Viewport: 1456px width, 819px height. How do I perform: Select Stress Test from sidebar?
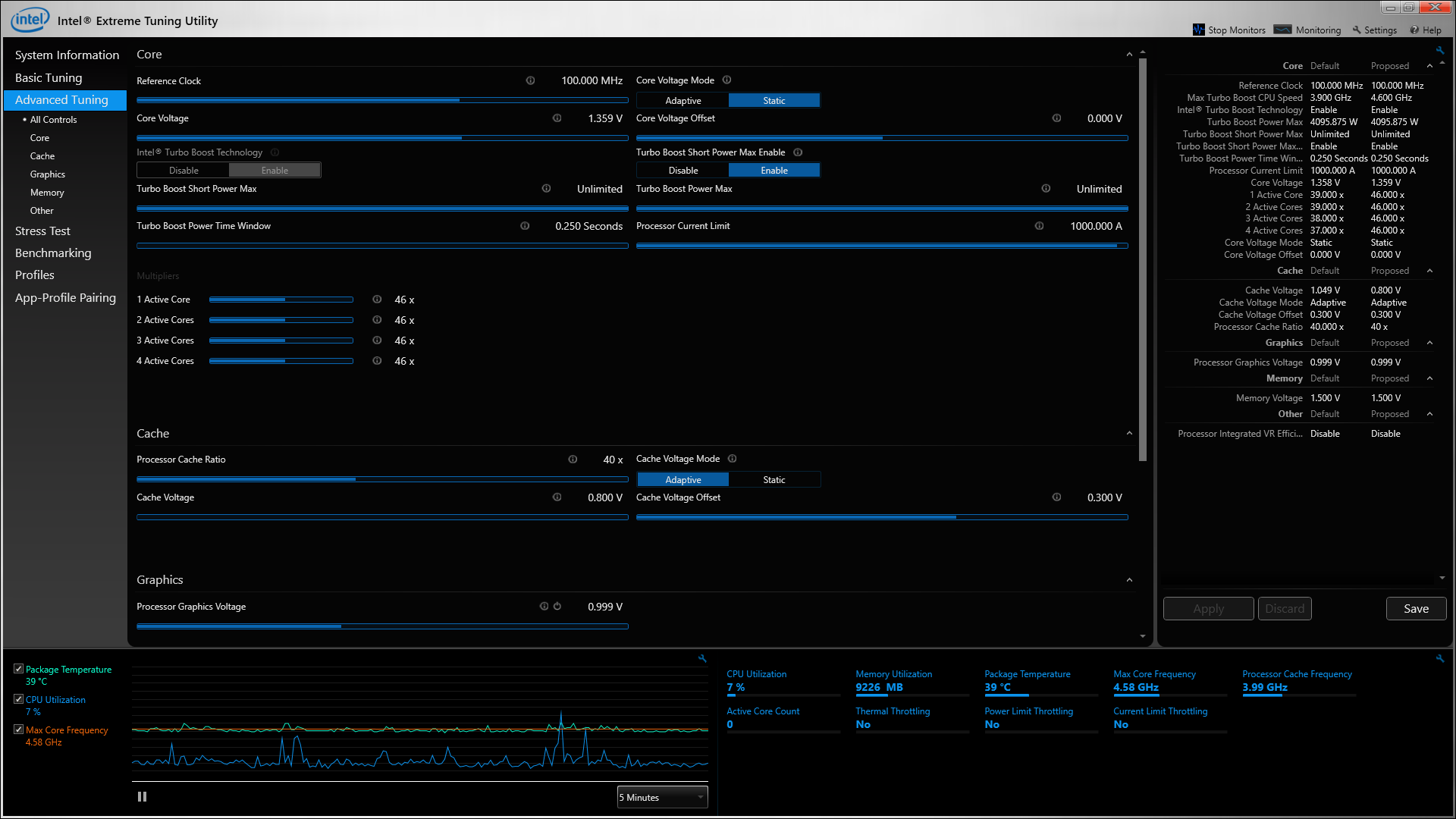tap(42, 230)
